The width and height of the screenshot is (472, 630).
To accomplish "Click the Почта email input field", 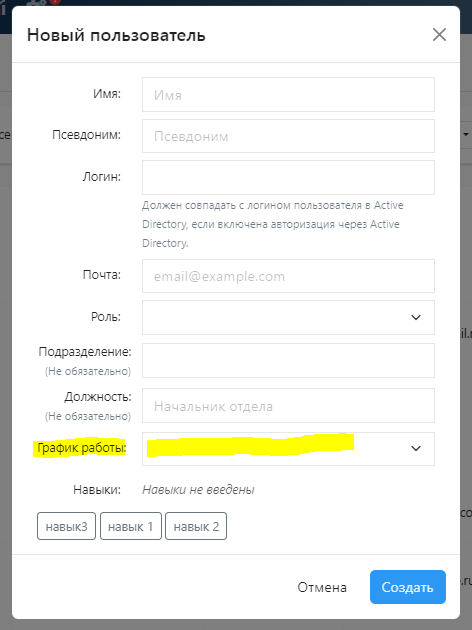I will click(288, 276).
